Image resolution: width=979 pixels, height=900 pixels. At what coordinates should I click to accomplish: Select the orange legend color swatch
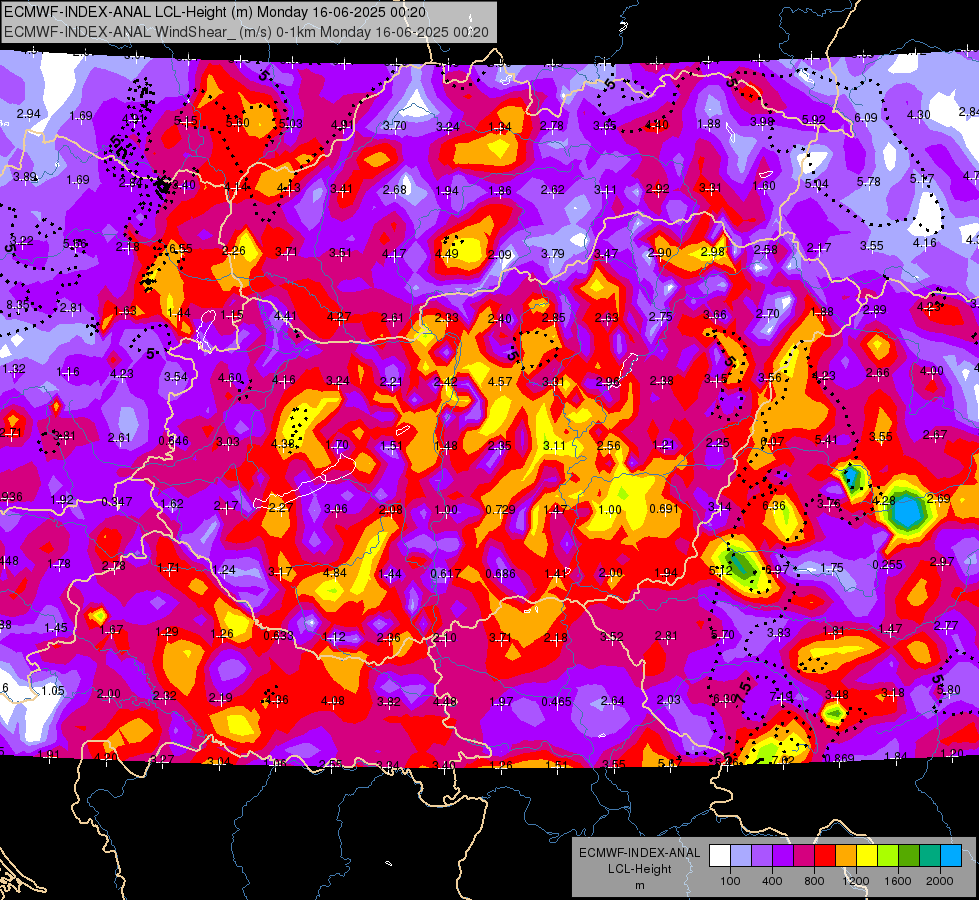845,855
